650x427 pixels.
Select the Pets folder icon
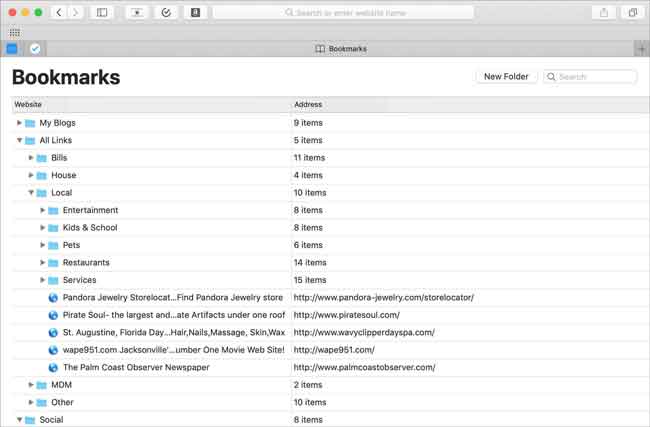(x=53, y=245)
